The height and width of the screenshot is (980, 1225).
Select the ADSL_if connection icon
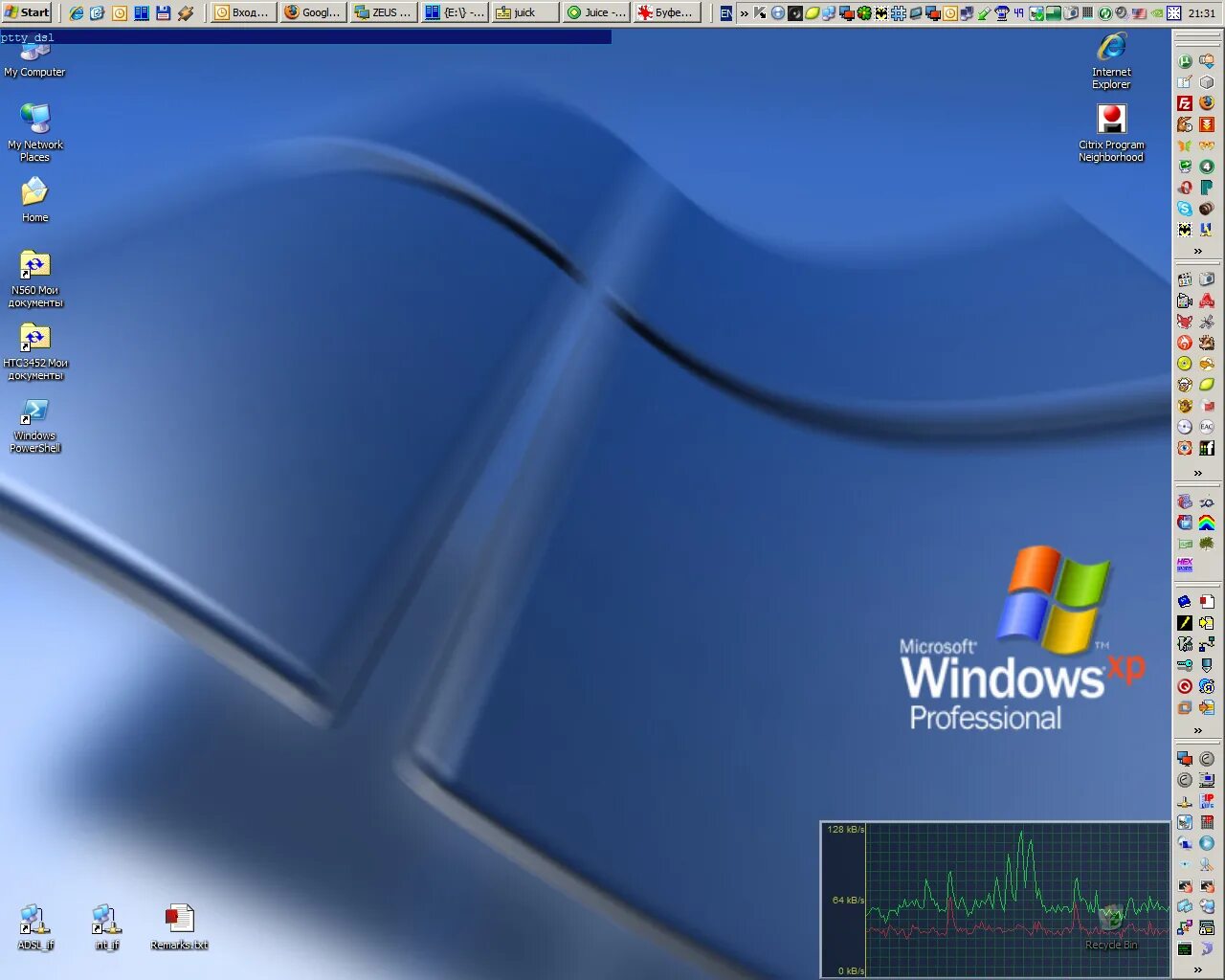coord(35,926)
